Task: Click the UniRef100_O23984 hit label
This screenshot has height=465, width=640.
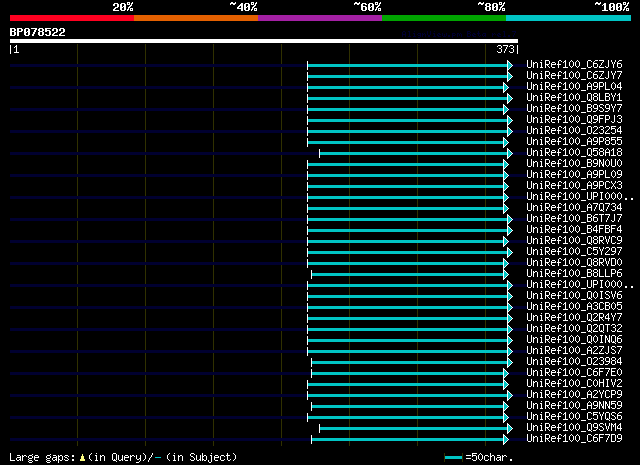Action: point(574,362)
